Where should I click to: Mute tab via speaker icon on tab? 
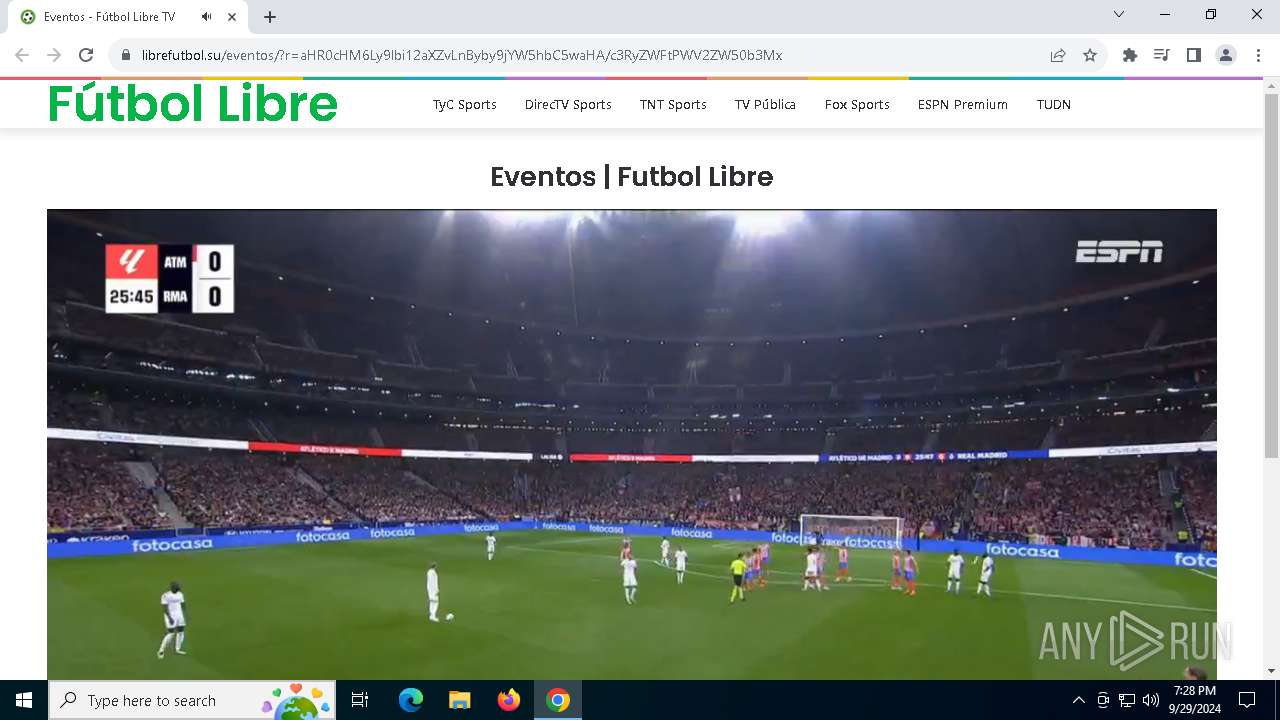207,17
